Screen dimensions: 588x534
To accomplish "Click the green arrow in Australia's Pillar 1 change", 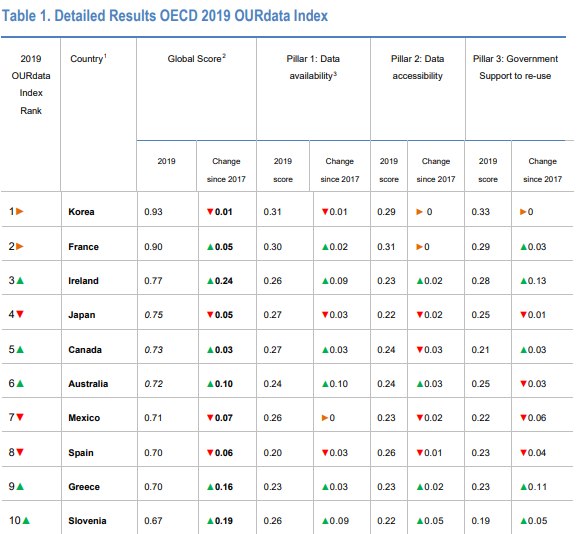I will (x=325, y=384).
